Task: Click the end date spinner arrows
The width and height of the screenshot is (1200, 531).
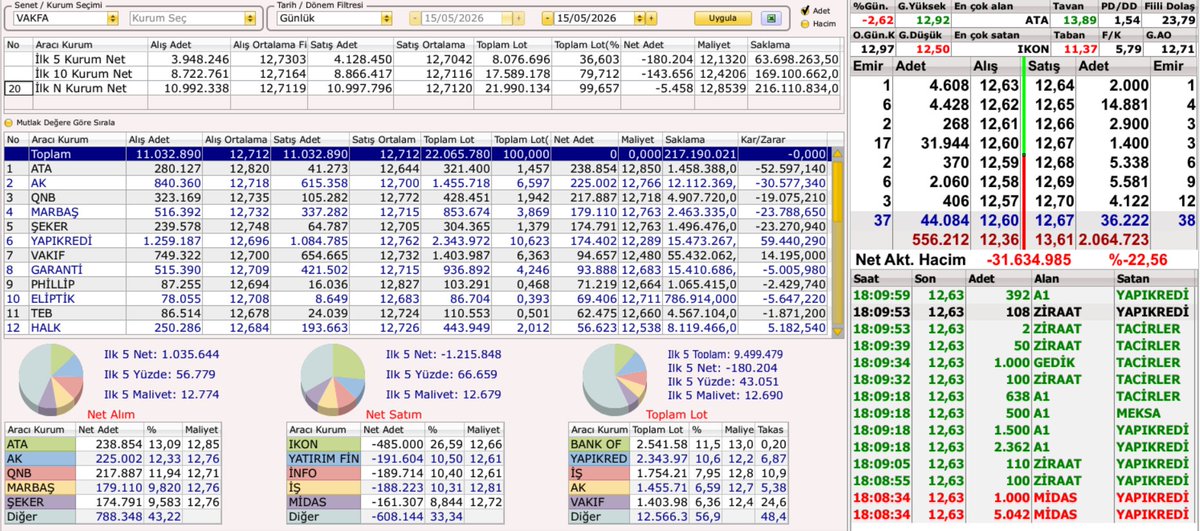Action: 640,18
